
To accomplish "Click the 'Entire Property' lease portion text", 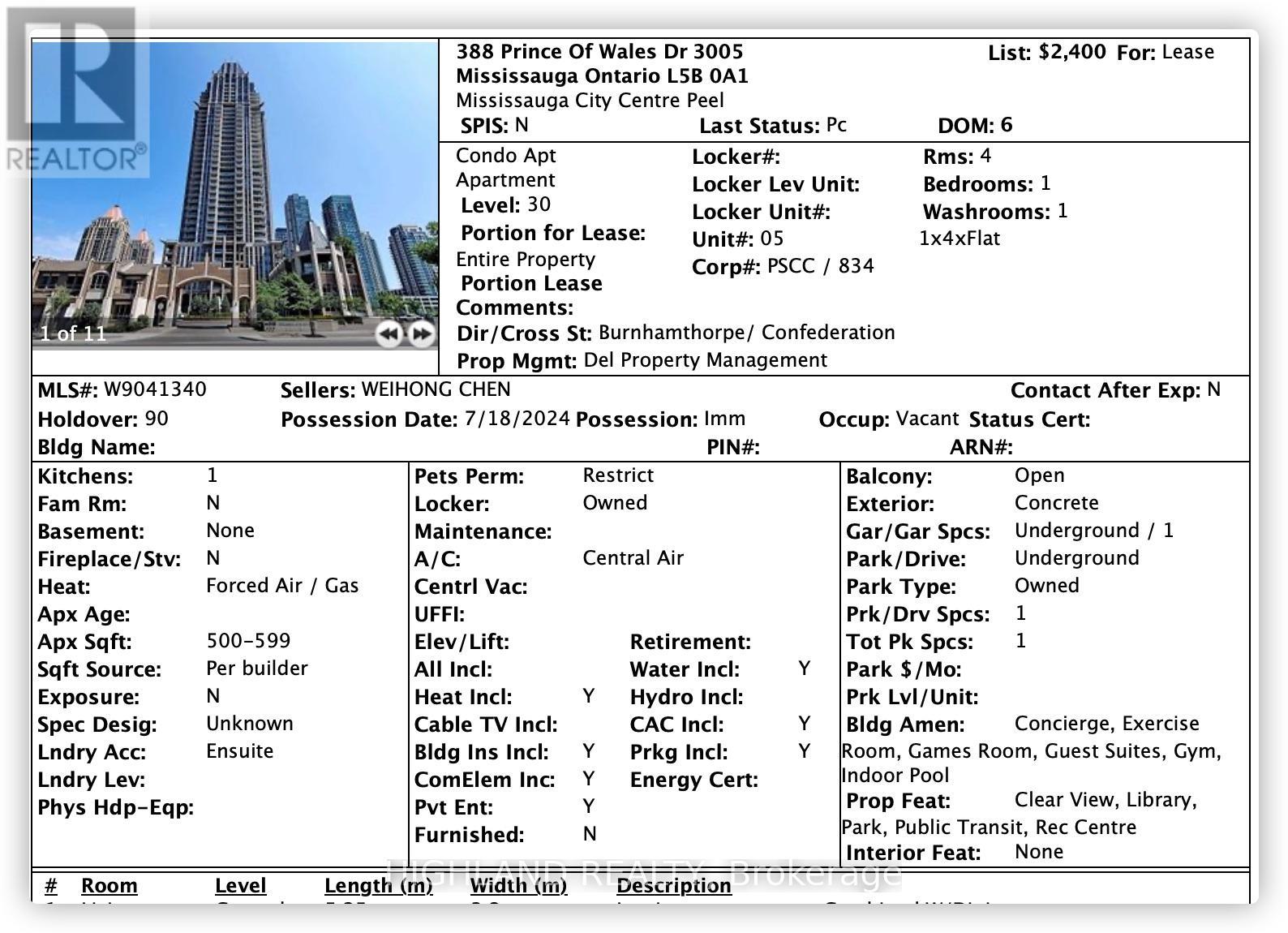I will point(526,260).
